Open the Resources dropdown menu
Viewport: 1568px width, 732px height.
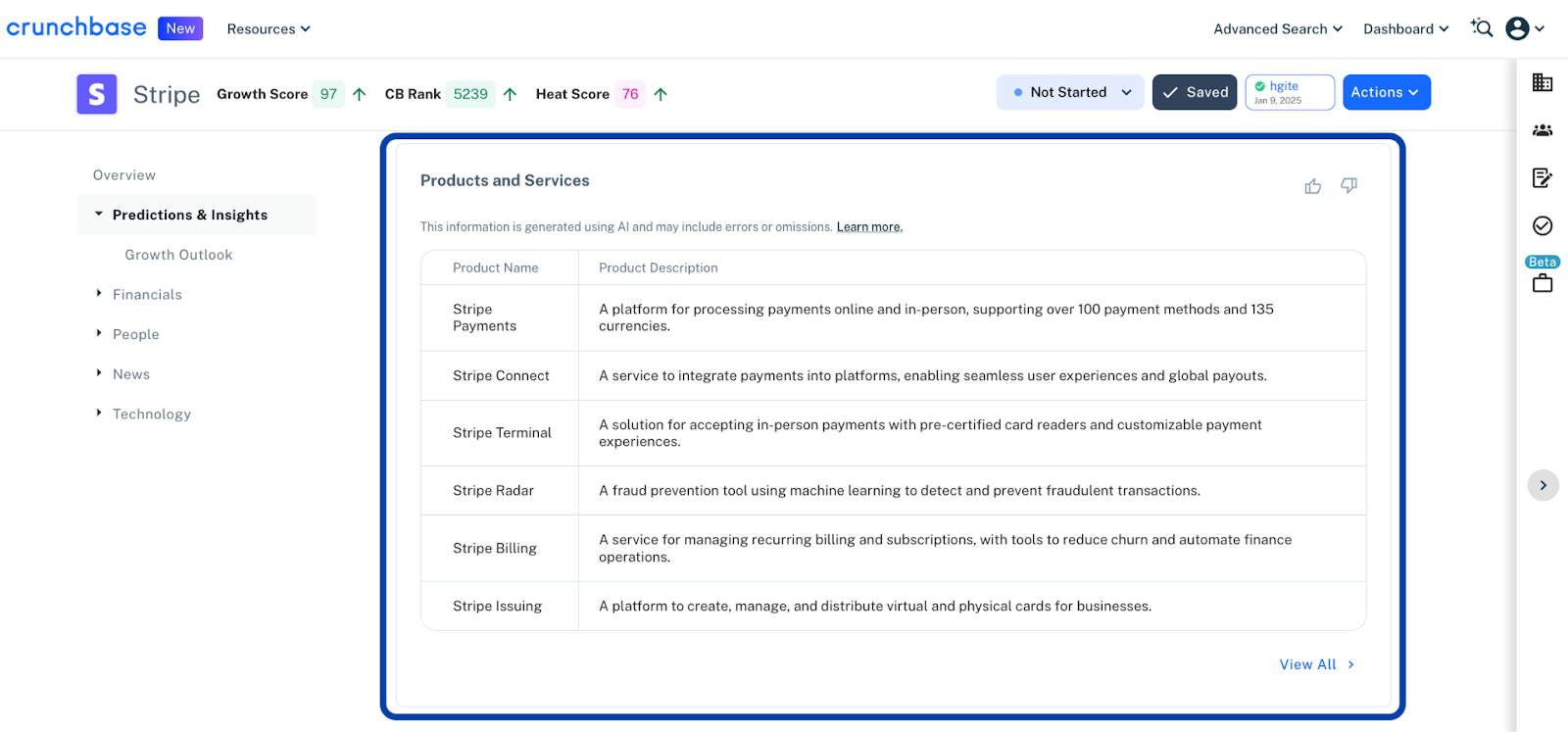(269, 29)
